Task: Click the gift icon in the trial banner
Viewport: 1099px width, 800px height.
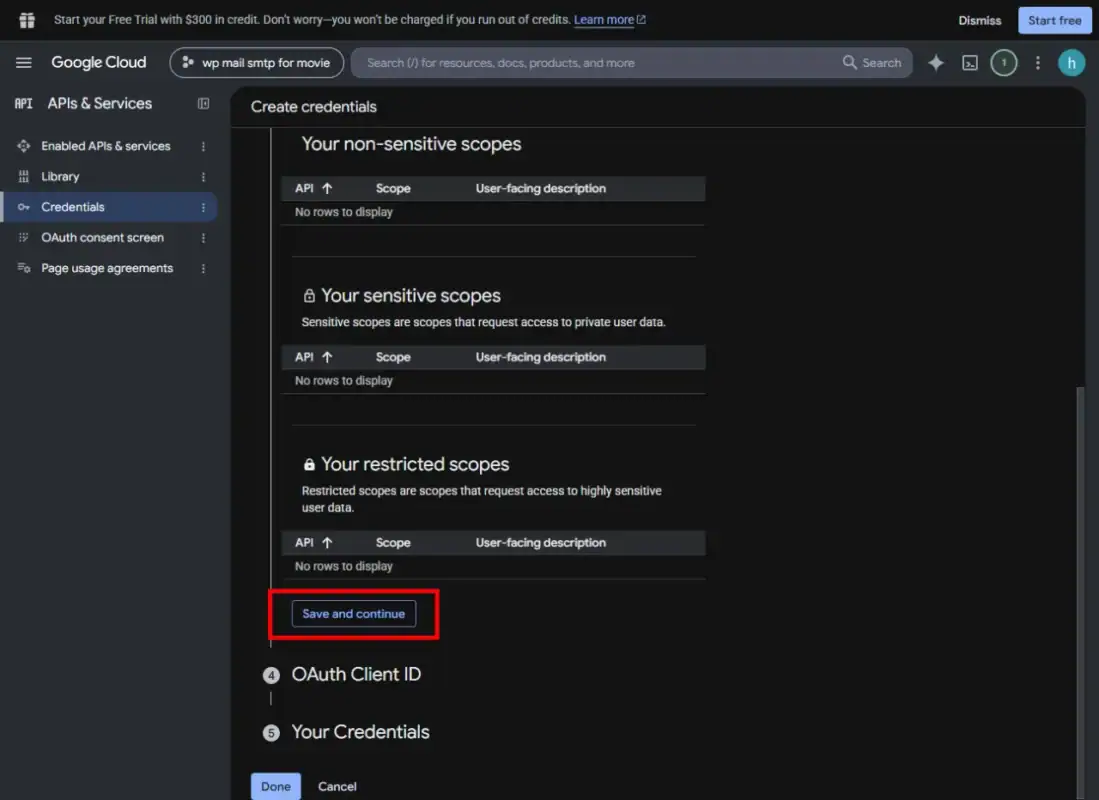Action: click(x=27, y=20)
